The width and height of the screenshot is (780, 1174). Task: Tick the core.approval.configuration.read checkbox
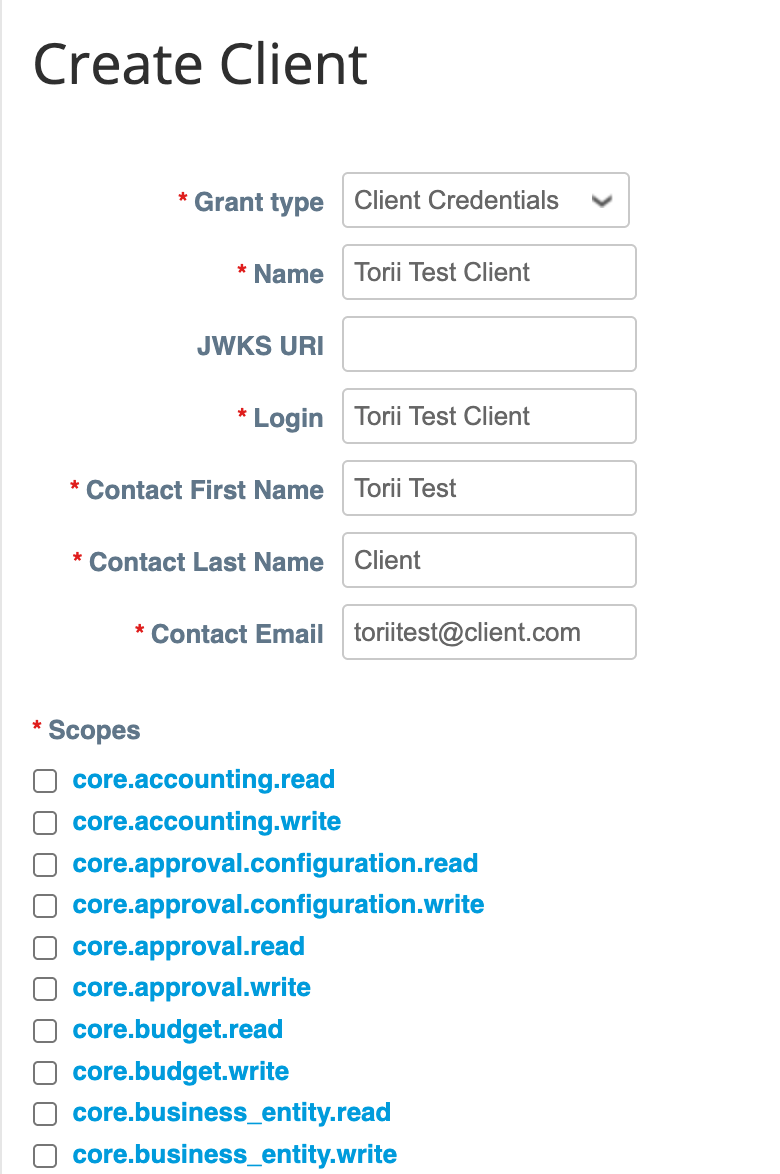click(45, 864)
